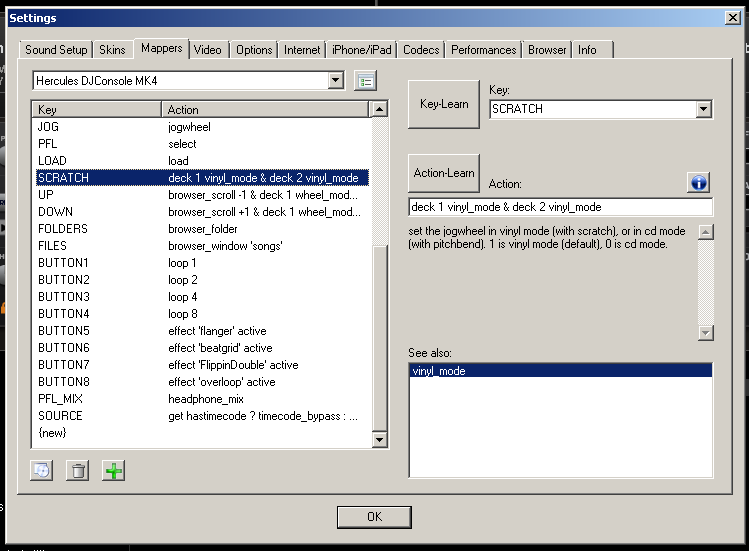749x551 pixels.
Task: Sort the list by the Key column header
Action: [97, 110]
